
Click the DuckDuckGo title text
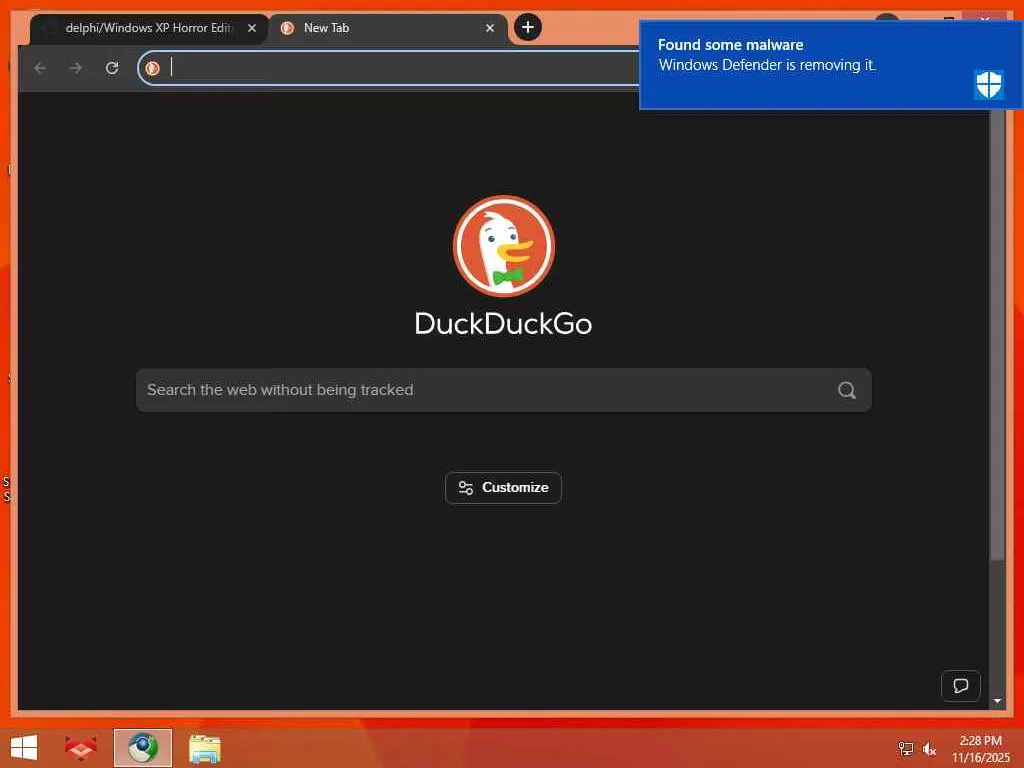pyautogui.click(x=504, y=324)
